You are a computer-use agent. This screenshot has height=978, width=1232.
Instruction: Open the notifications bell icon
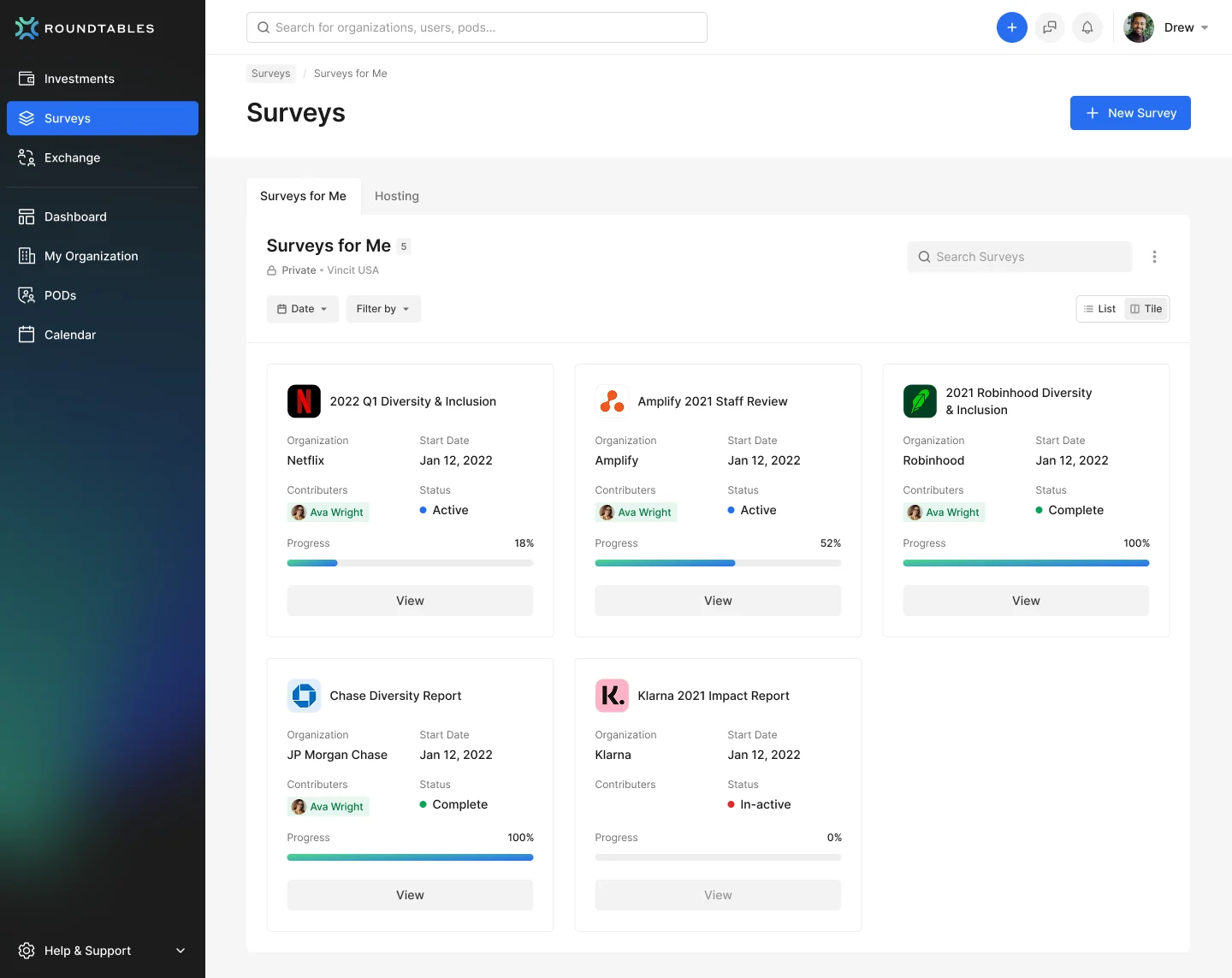[1087, 27]
